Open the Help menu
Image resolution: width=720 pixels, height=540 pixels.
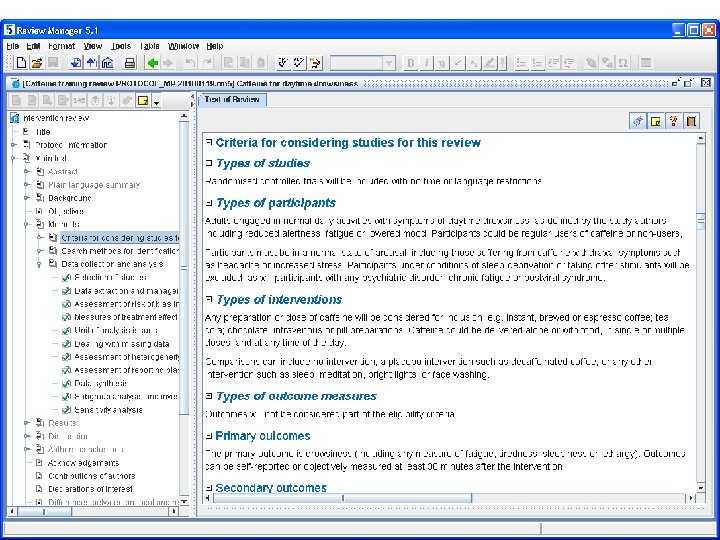click(214, 46)
